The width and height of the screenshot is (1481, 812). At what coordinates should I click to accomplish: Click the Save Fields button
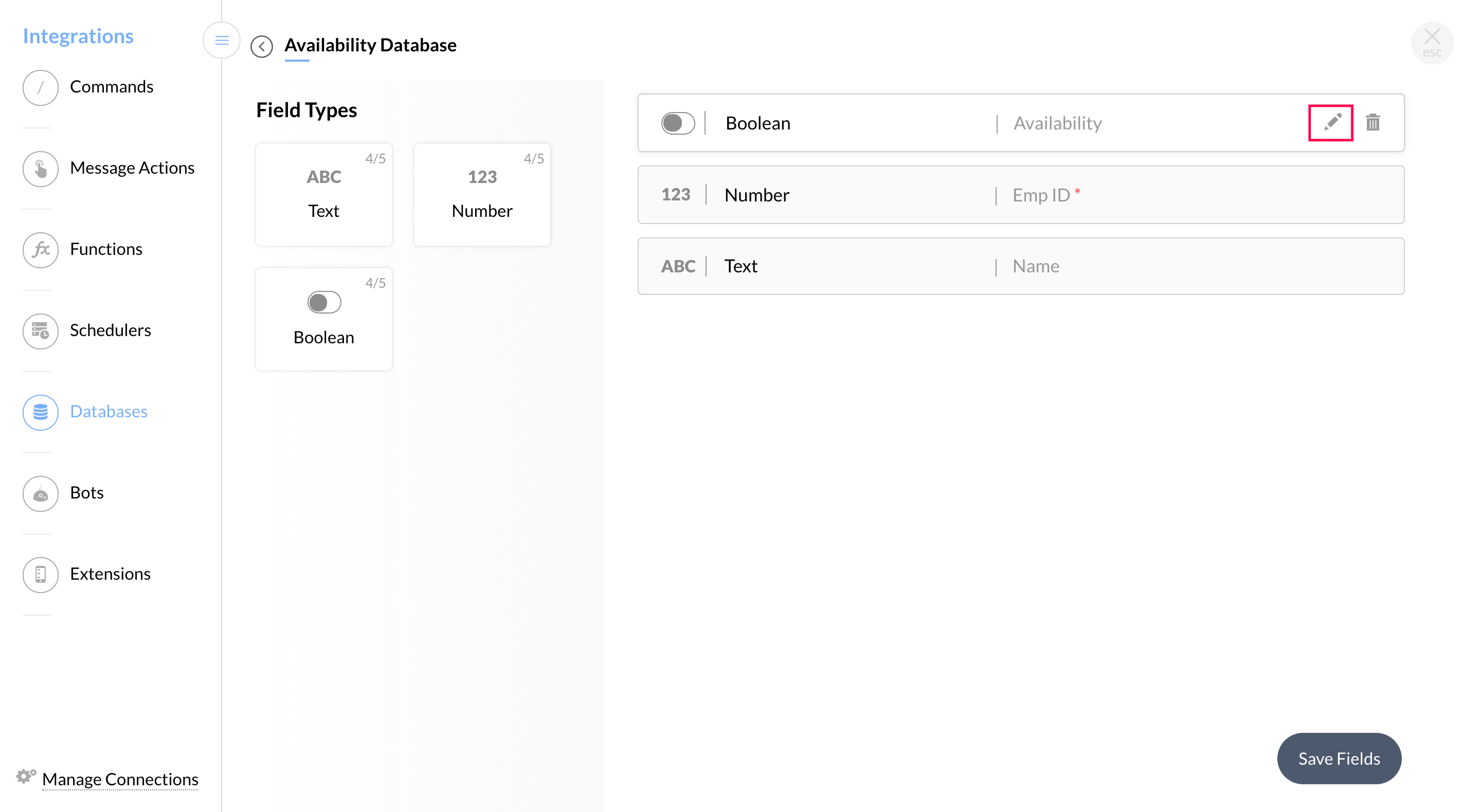pyautogui.click(x=1339, y=759)
